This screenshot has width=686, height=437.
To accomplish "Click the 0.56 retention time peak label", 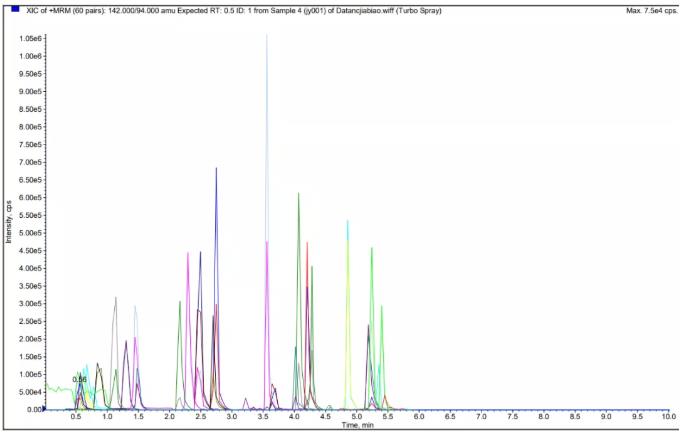I will click(80, 380).
